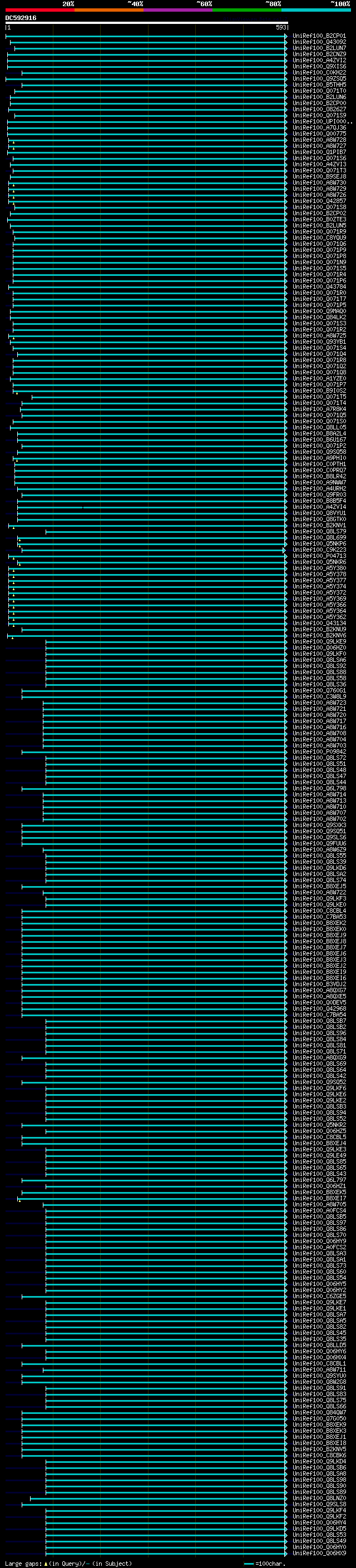Click the cyan ~100% identity legend segment
Screen dimensions: 356x1568
(316, 10)
